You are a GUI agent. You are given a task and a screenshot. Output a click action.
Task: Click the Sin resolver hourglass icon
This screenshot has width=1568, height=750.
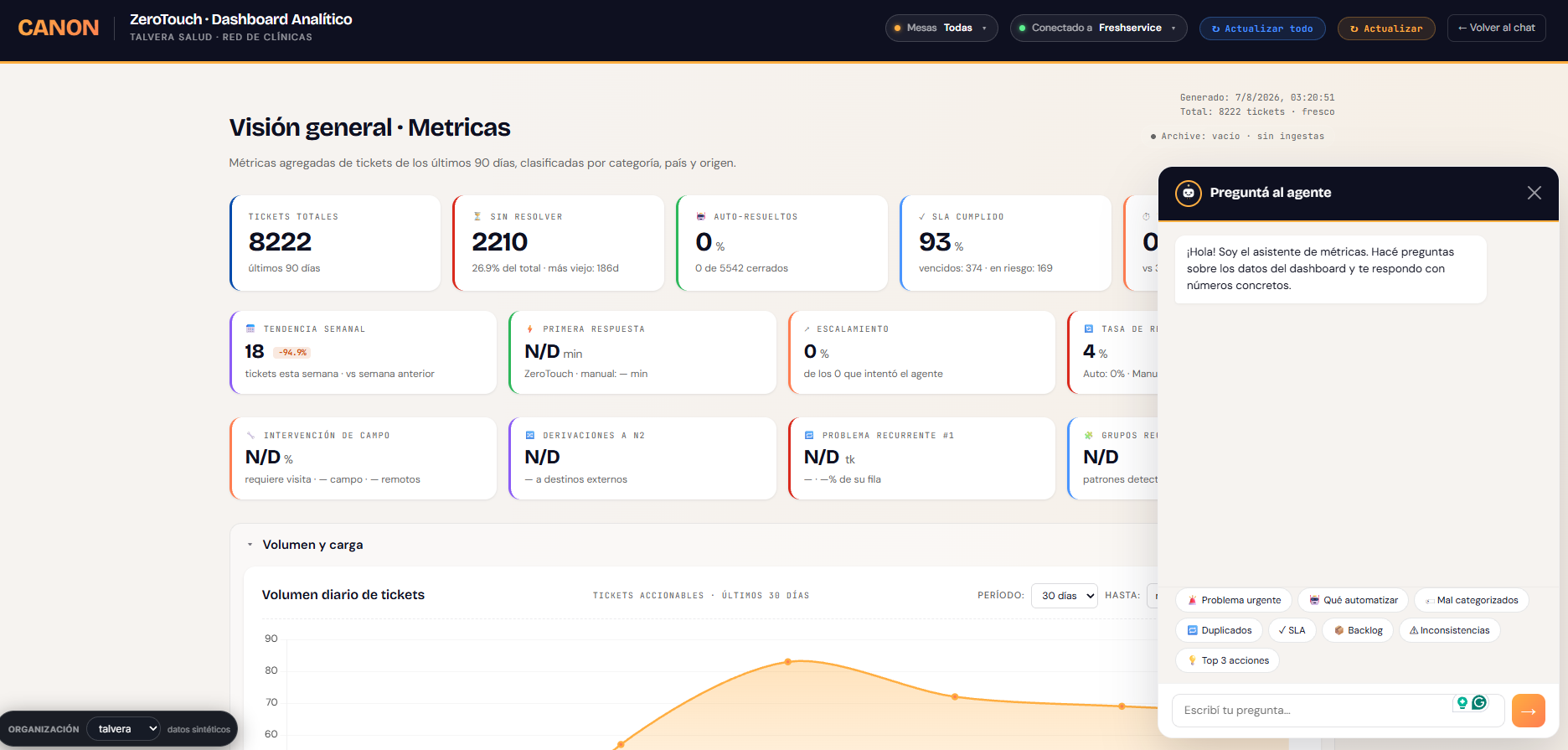pos(477,216)
